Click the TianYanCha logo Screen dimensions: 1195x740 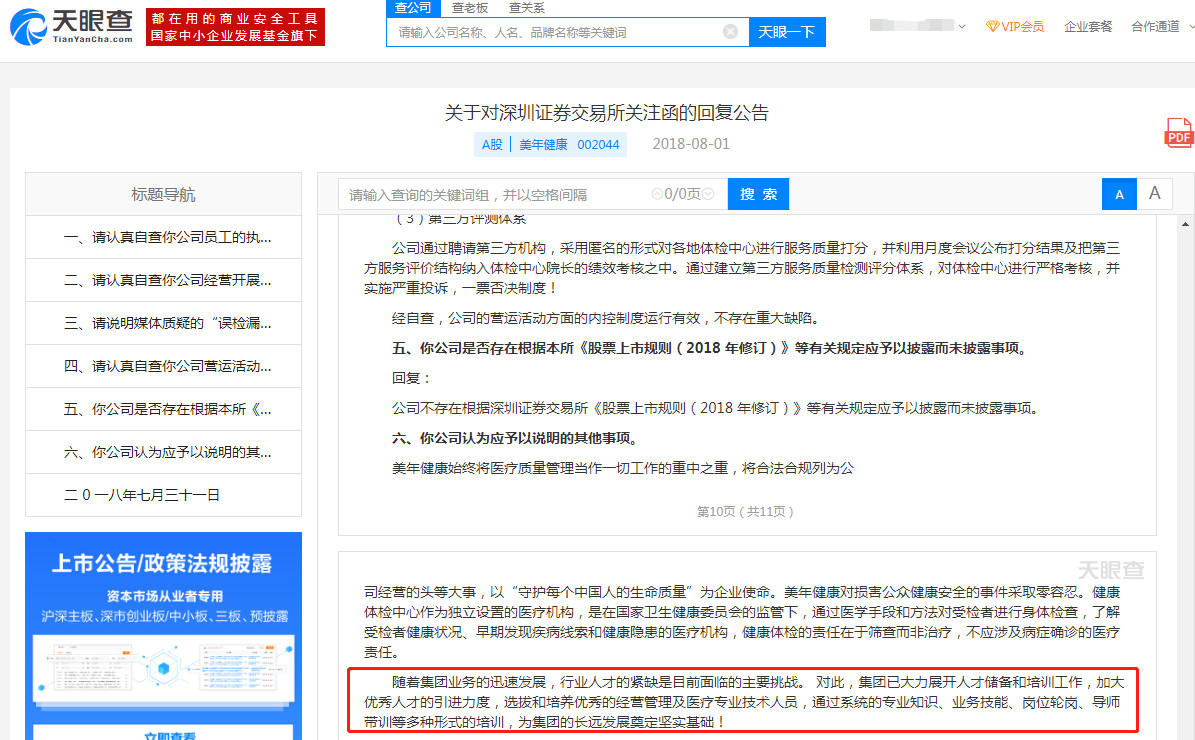tap(71, 27)
